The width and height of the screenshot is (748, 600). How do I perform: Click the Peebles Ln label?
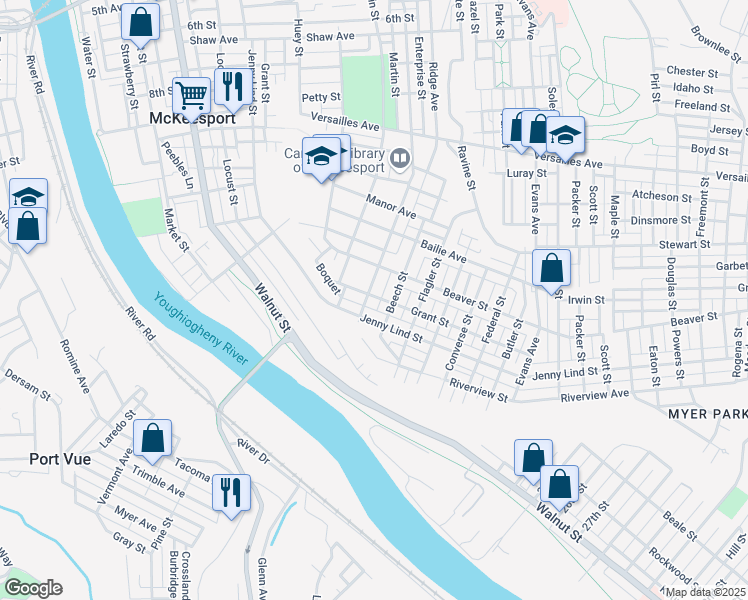(x=177, y=165)
